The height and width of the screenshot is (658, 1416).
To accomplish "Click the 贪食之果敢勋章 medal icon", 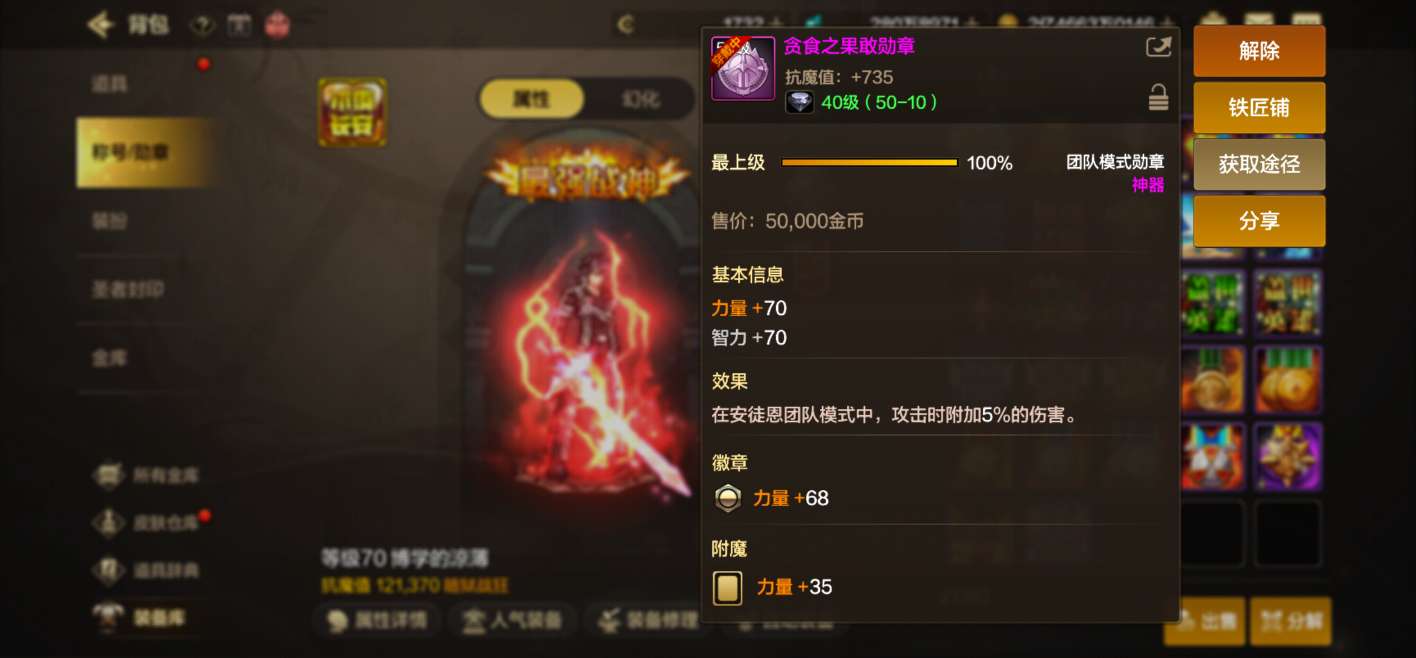I will [743, 69].
